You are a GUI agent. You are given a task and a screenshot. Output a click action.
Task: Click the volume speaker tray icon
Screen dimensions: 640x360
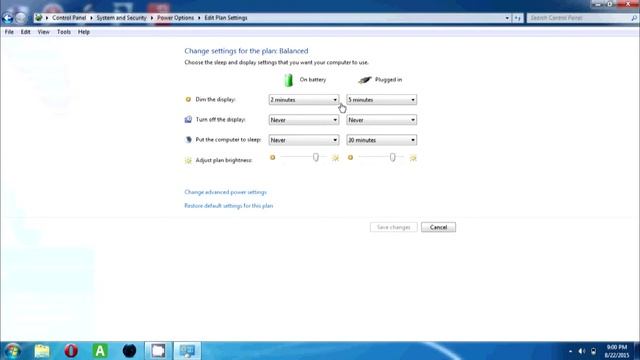click(x=582, y=351)
